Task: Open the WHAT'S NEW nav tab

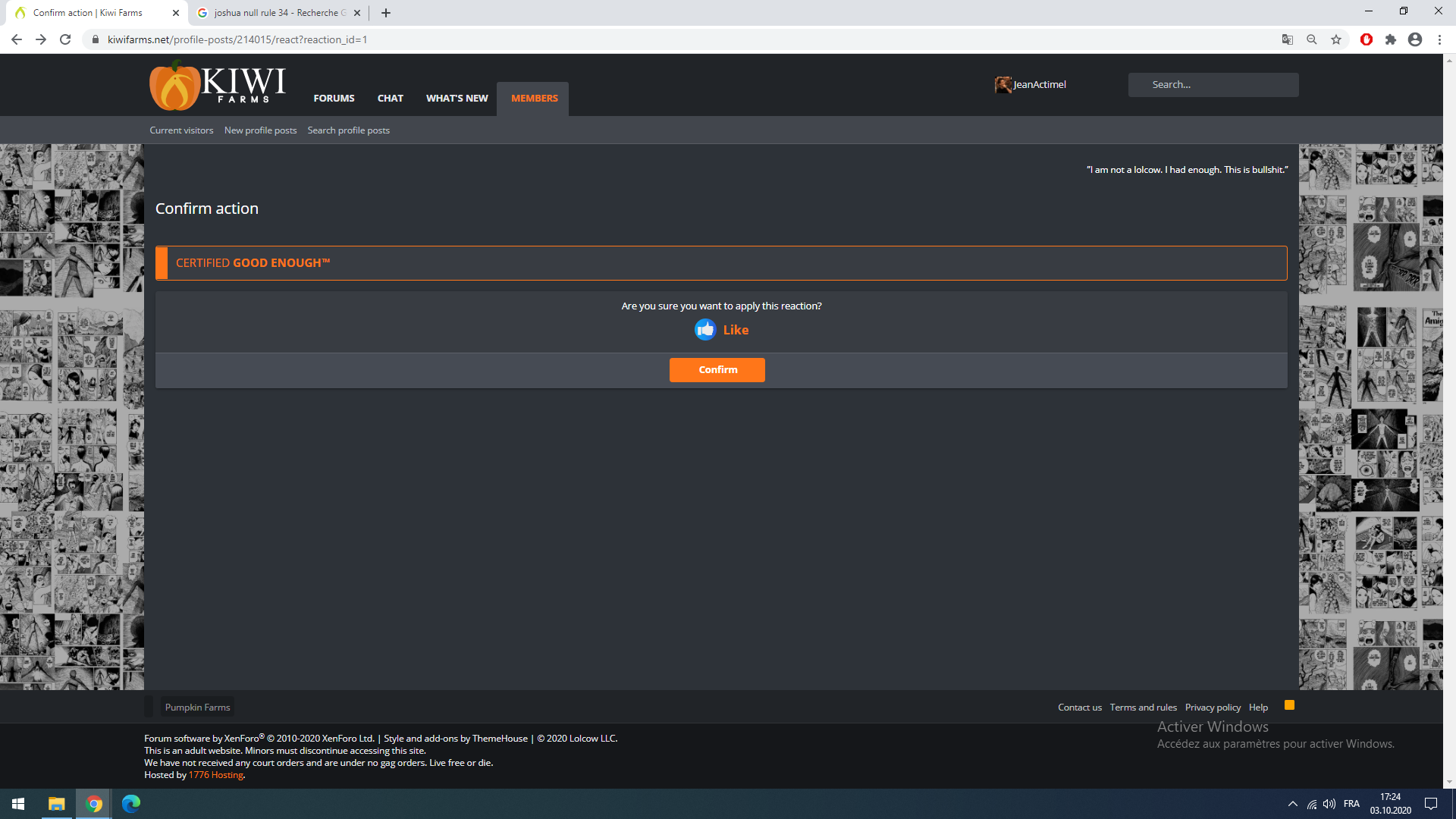Action: (457, 99)
